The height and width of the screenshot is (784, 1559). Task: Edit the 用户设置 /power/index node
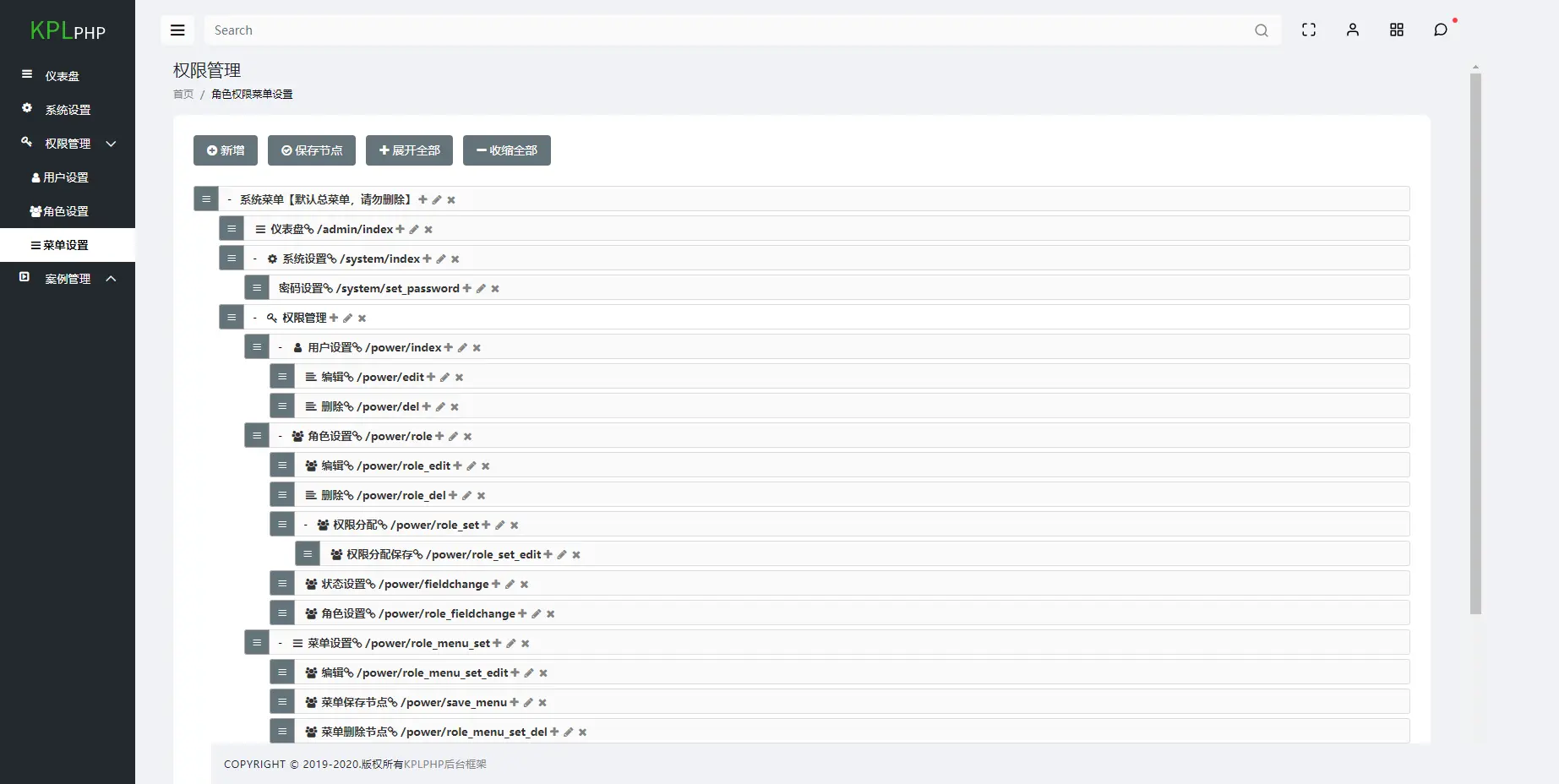pos(462,348)
